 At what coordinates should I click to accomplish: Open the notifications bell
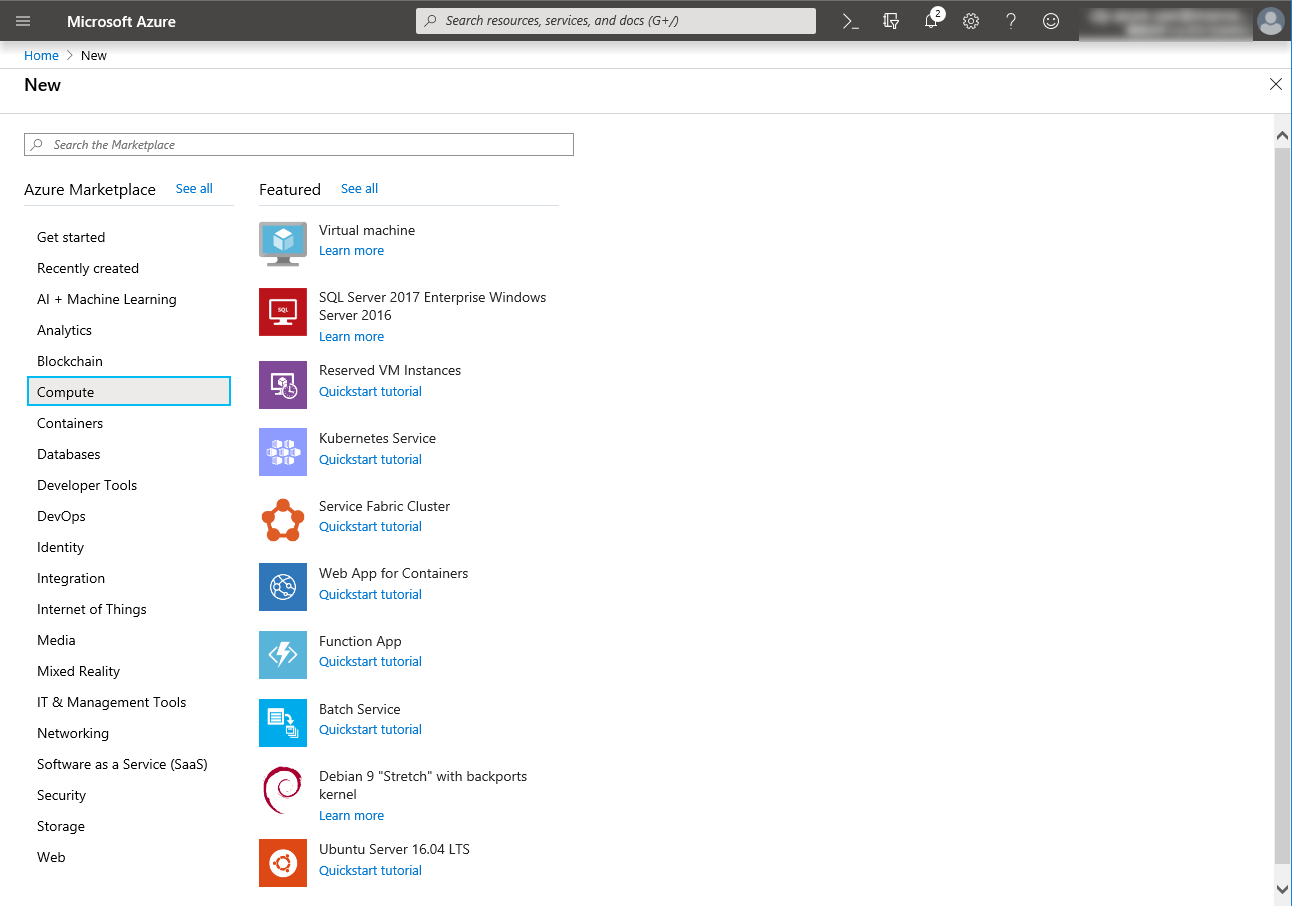(931, 21)
